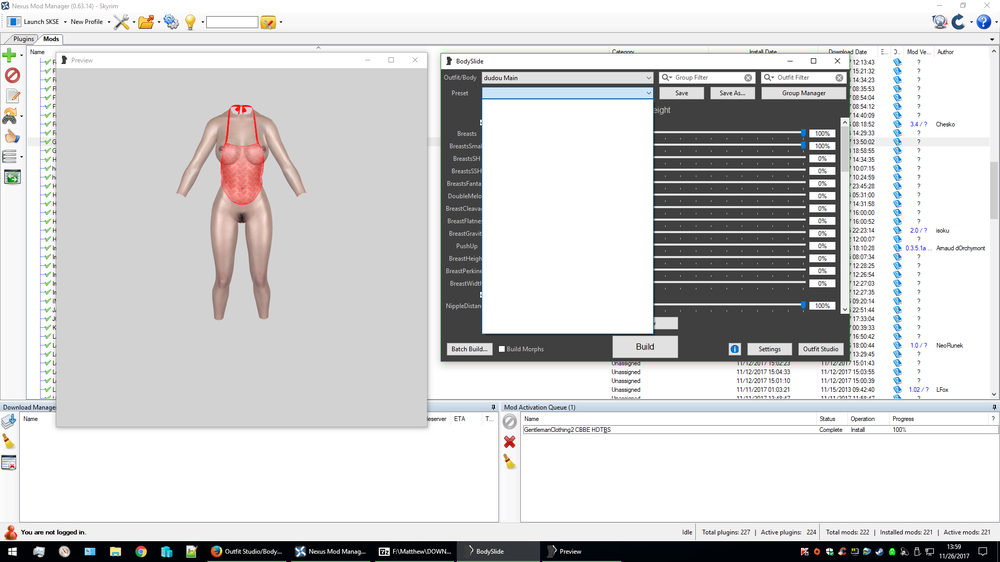Click the blue info icon in BodySlide
Screen dimensions: 1000x562
(x=735, y=349)
